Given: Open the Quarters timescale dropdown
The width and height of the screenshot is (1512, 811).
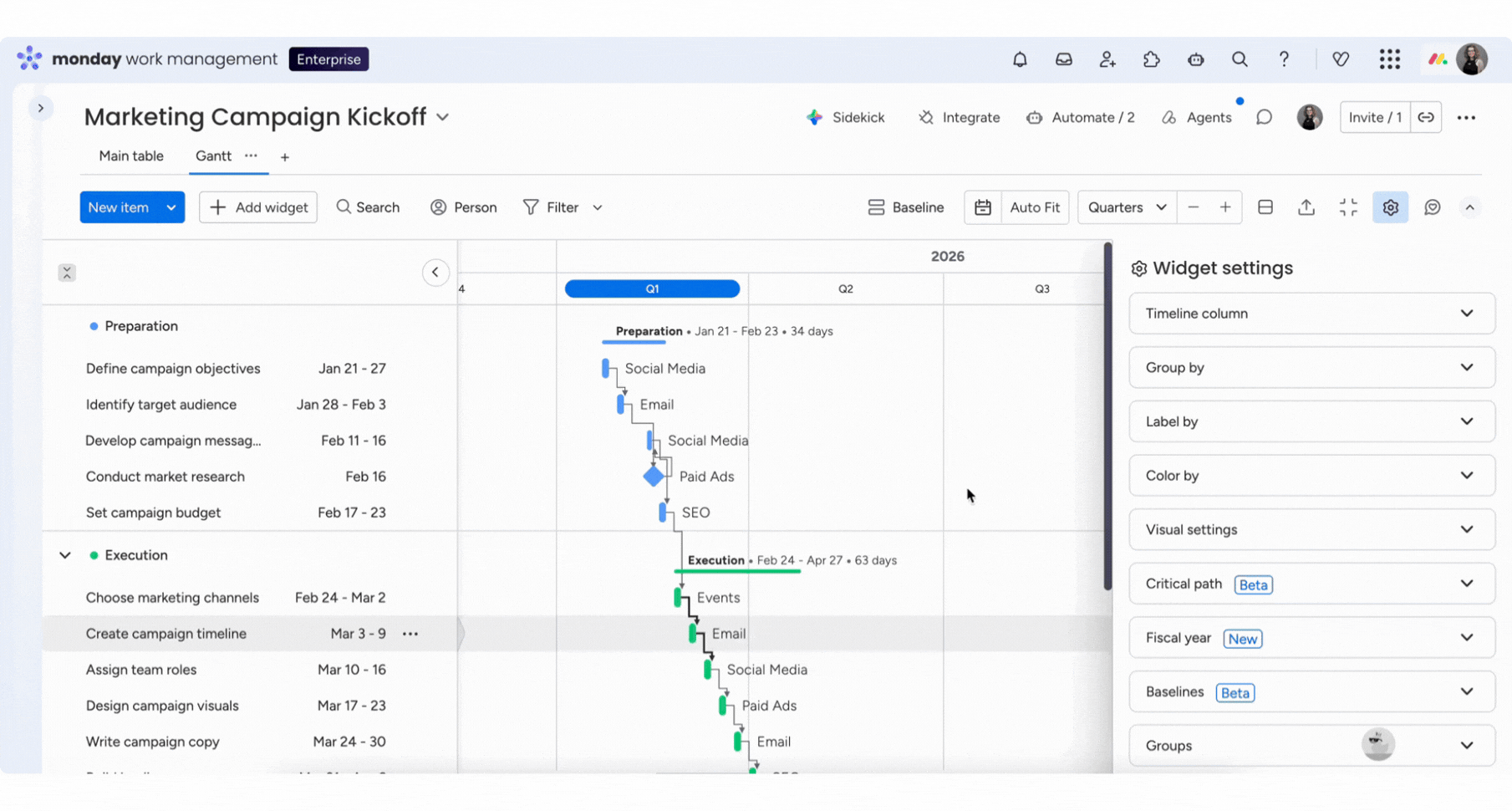Looking at the screenshot, I should click(x=1126, y=207).
